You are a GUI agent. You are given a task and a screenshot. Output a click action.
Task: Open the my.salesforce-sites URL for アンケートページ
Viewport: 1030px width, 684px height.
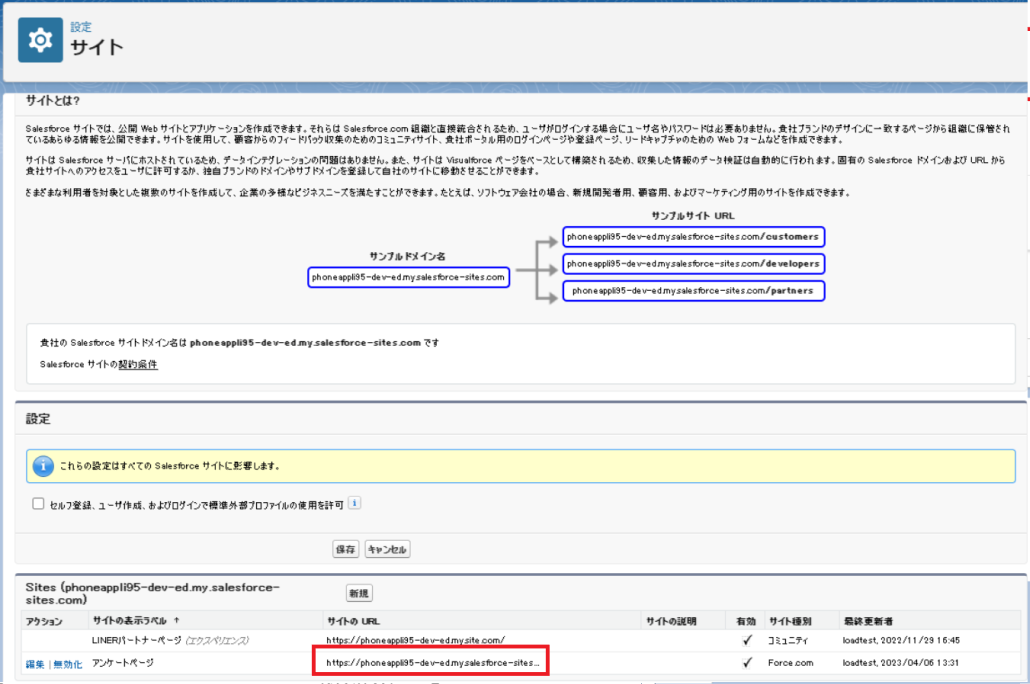click(x=432, y=662)
